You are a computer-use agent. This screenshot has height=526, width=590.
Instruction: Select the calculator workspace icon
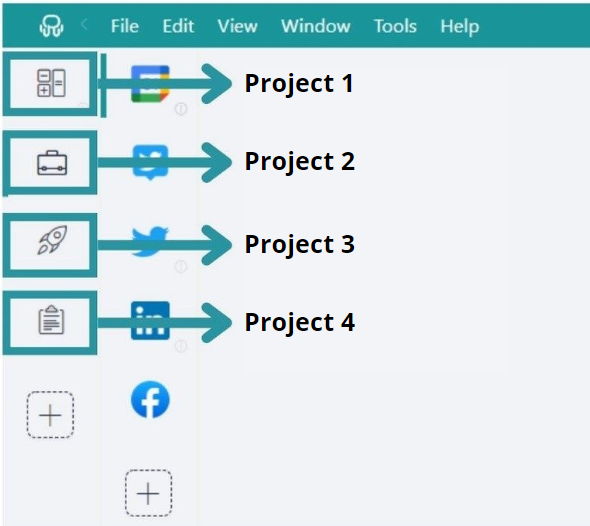click(x=51, y=83)
